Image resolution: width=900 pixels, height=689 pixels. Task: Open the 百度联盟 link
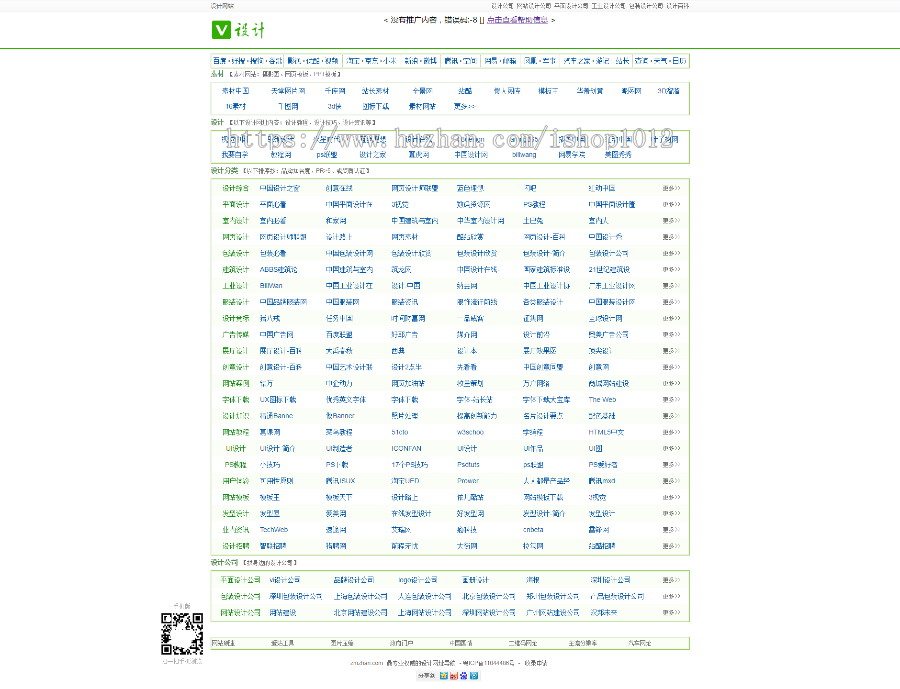click(x=339, y=335)
